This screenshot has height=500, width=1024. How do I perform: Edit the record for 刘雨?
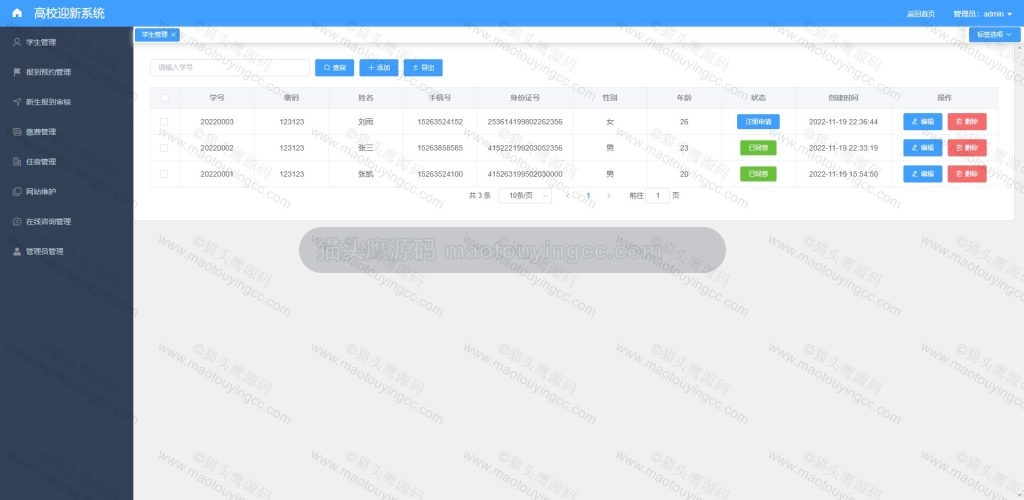coord(923,122)
